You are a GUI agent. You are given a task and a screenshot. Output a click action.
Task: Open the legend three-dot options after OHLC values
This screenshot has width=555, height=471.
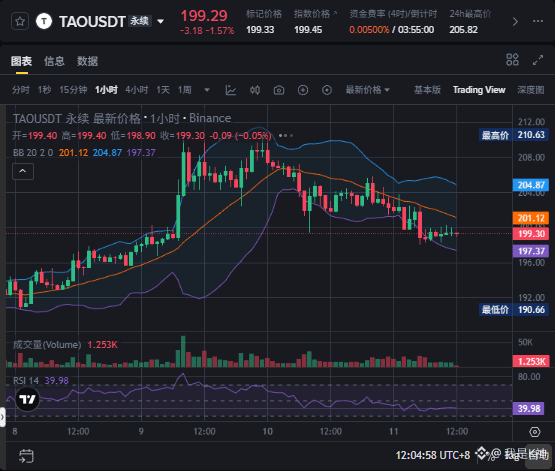coord(286,136)
